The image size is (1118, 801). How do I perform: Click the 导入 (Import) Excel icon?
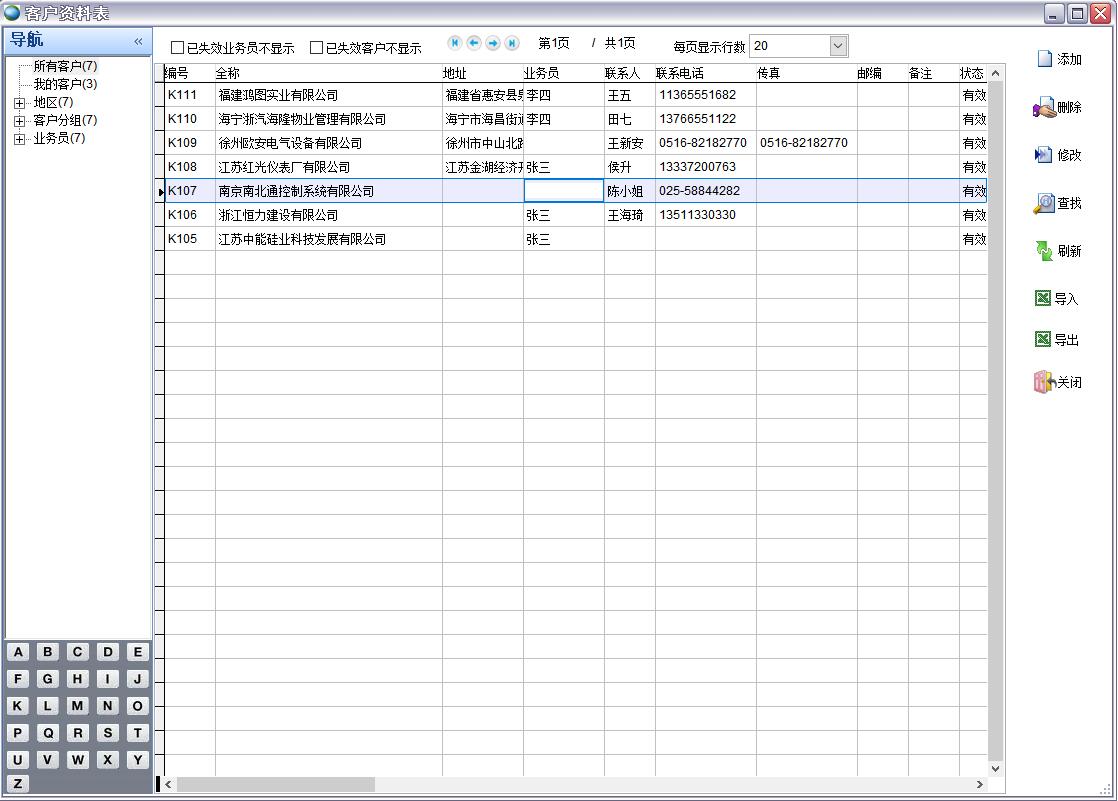click(1043, 298)
